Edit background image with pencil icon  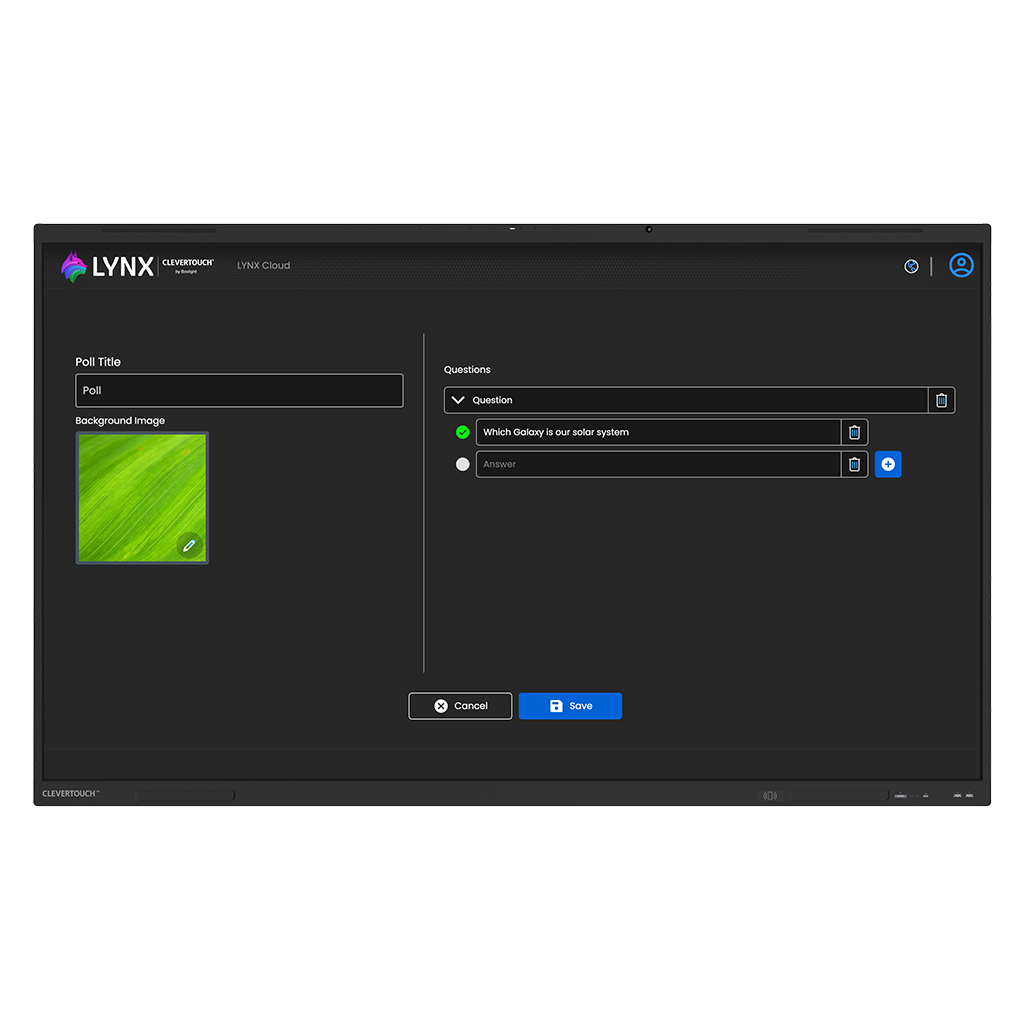[x=189, y=545]
